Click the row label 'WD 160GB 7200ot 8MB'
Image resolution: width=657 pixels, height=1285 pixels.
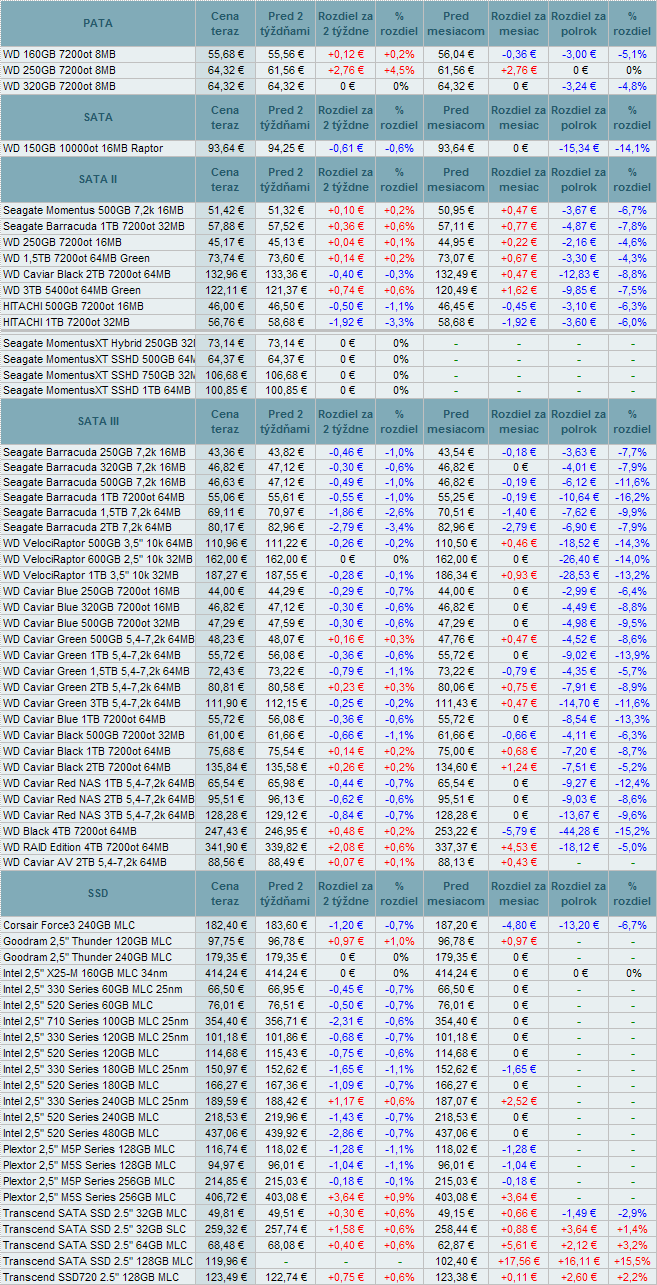coord(59,54)
